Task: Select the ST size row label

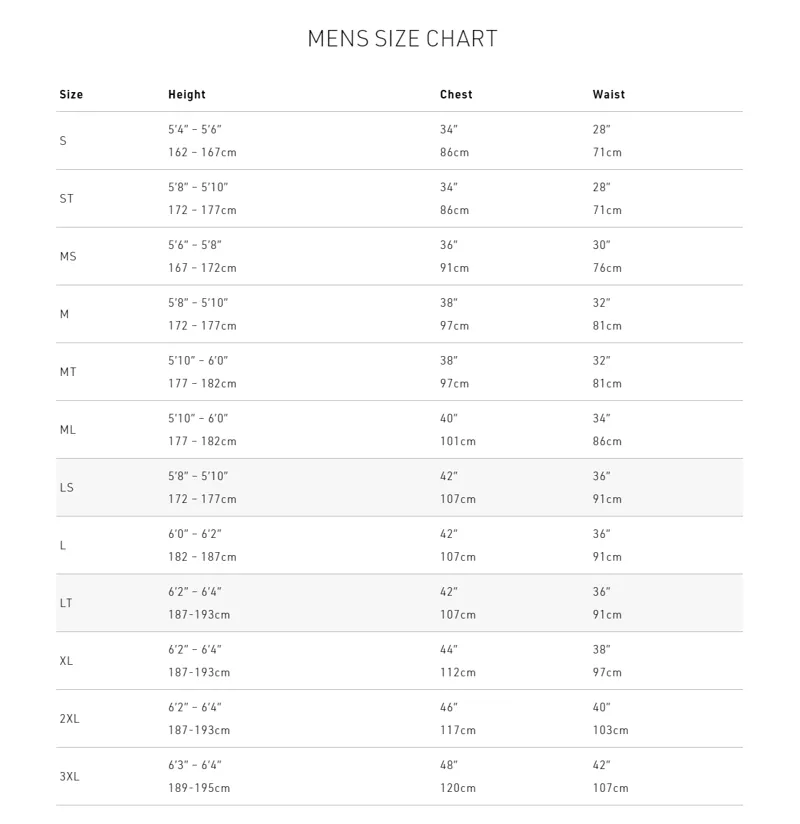Action: tap(66, 199)
